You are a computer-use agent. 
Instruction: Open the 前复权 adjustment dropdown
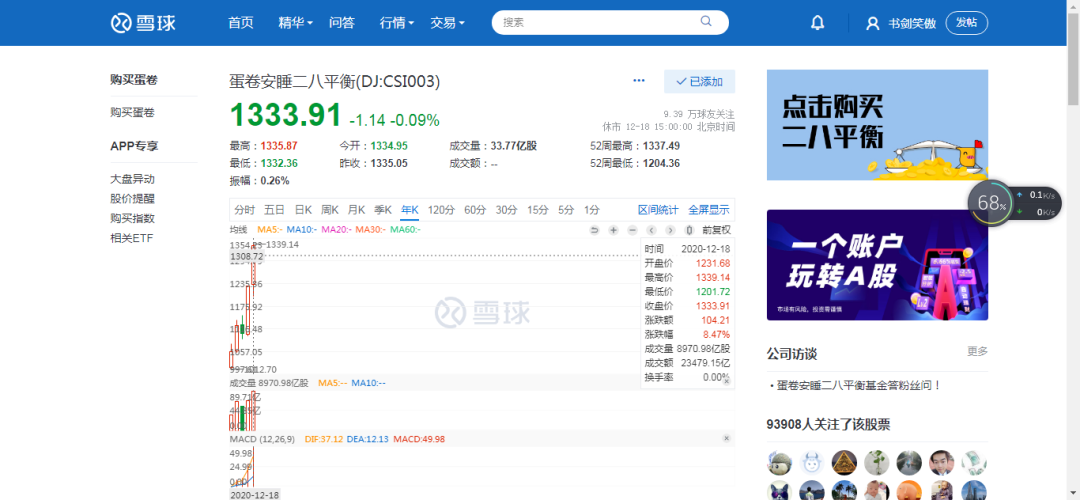716,230
